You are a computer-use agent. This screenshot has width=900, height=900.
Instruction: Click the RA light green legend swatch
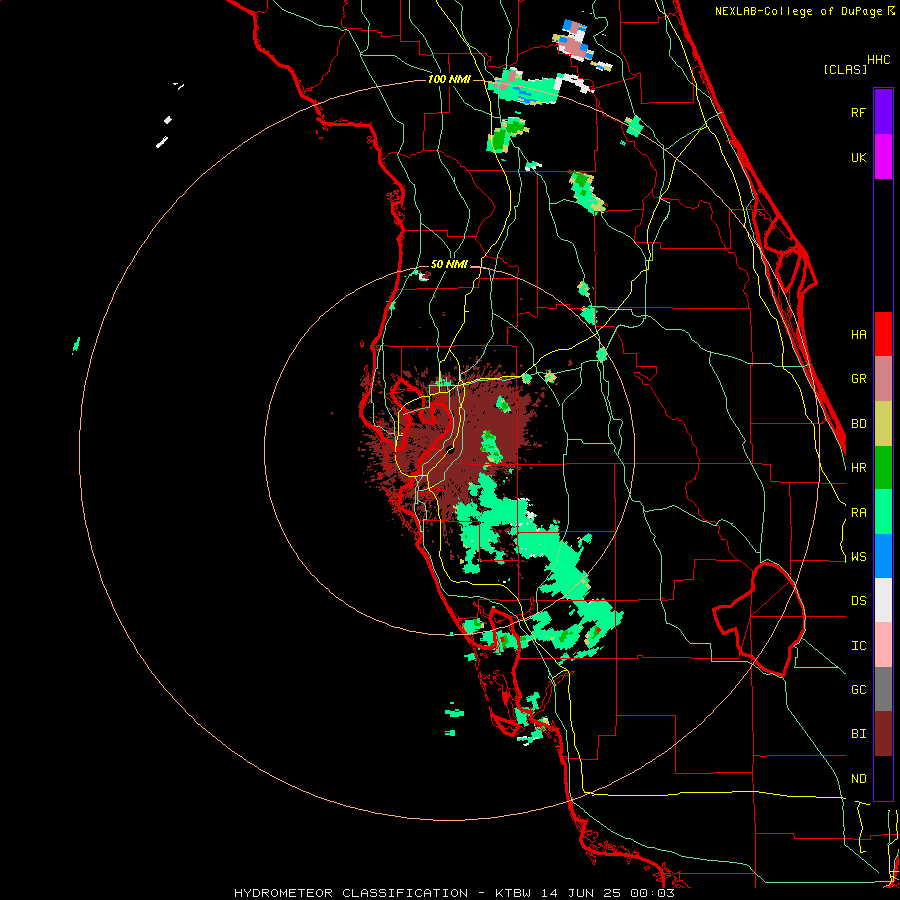click(883, 512)
